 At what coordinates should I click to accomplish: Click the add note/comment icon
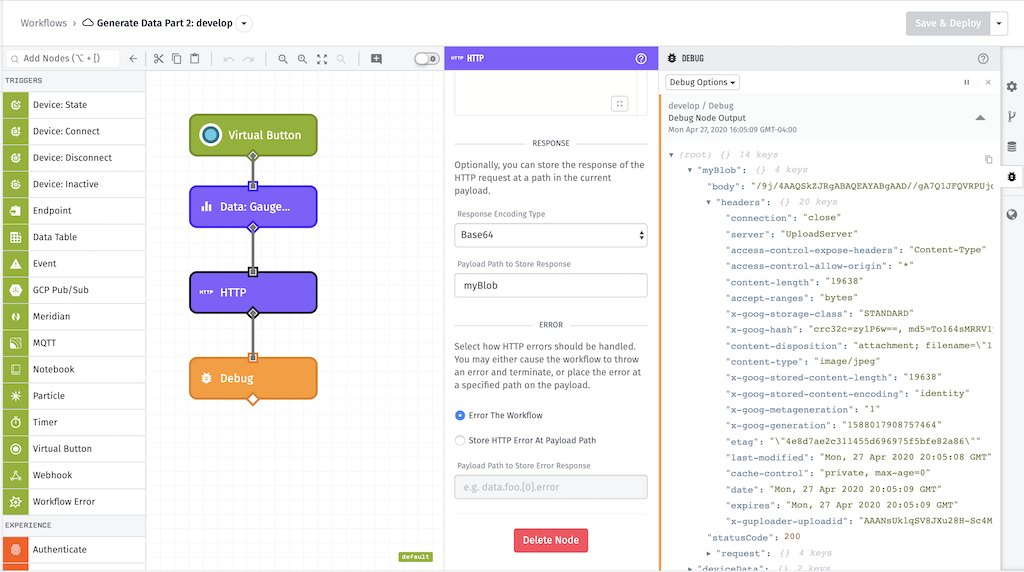point(376,59)
